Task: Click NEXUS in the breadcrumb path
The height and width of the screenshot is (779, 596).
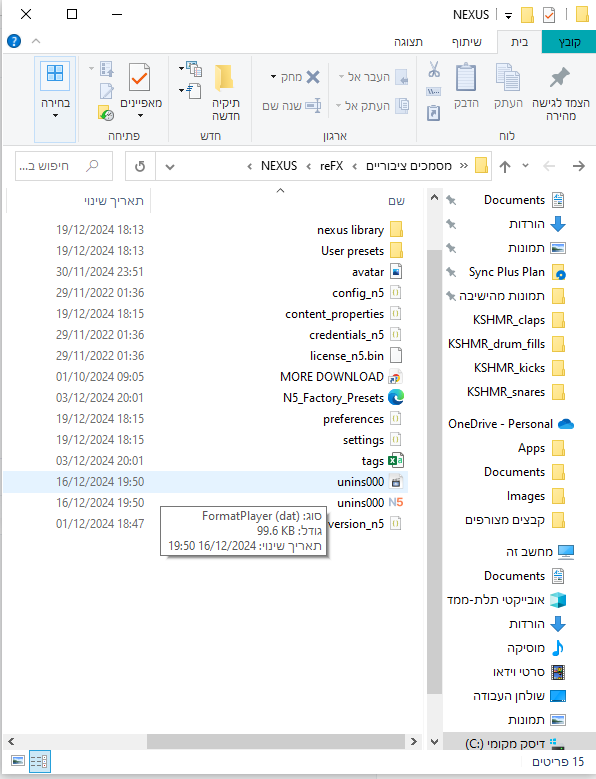Action: [279, 166]
